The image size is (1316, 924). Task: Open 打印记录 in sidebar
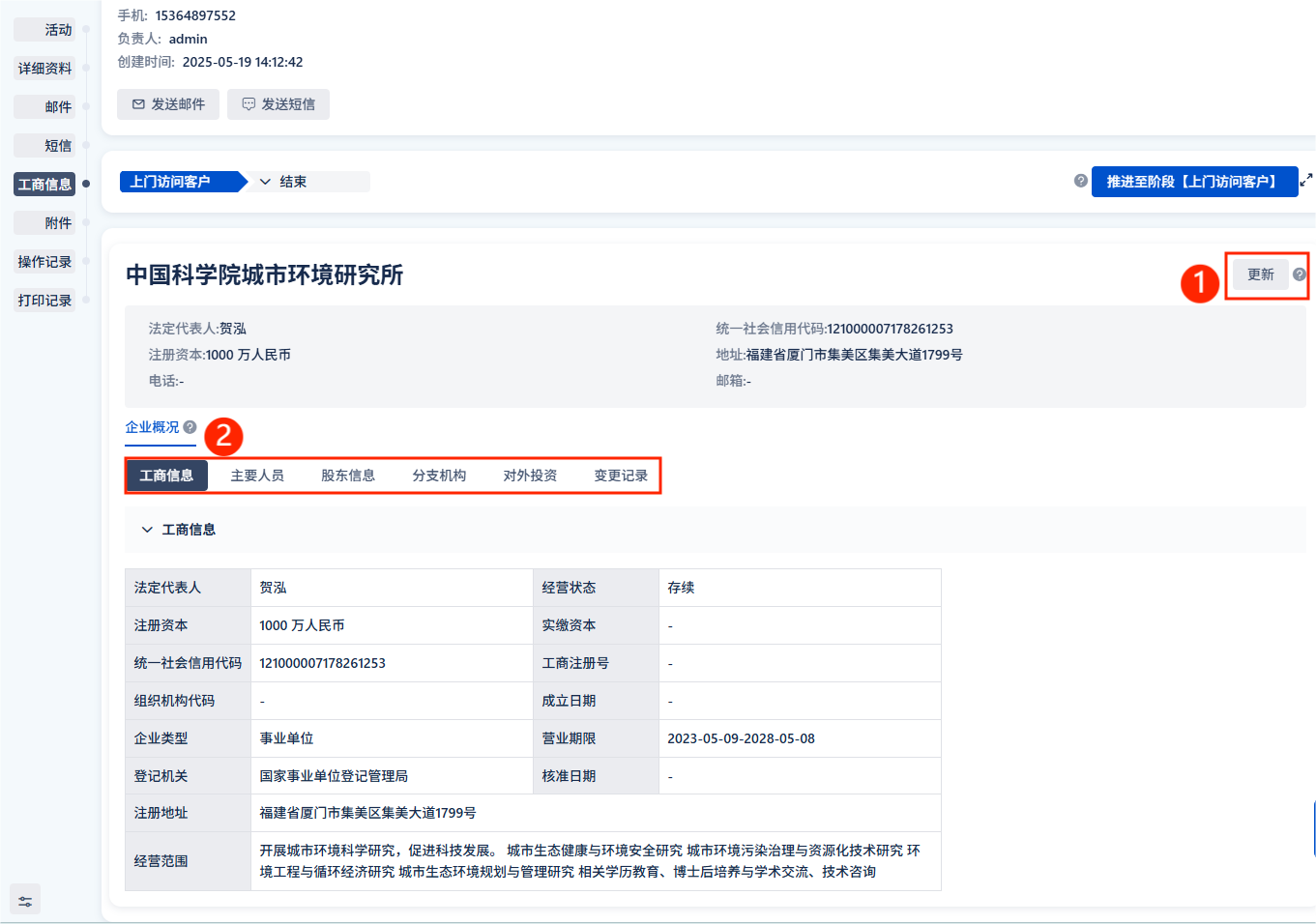point(44,301)
